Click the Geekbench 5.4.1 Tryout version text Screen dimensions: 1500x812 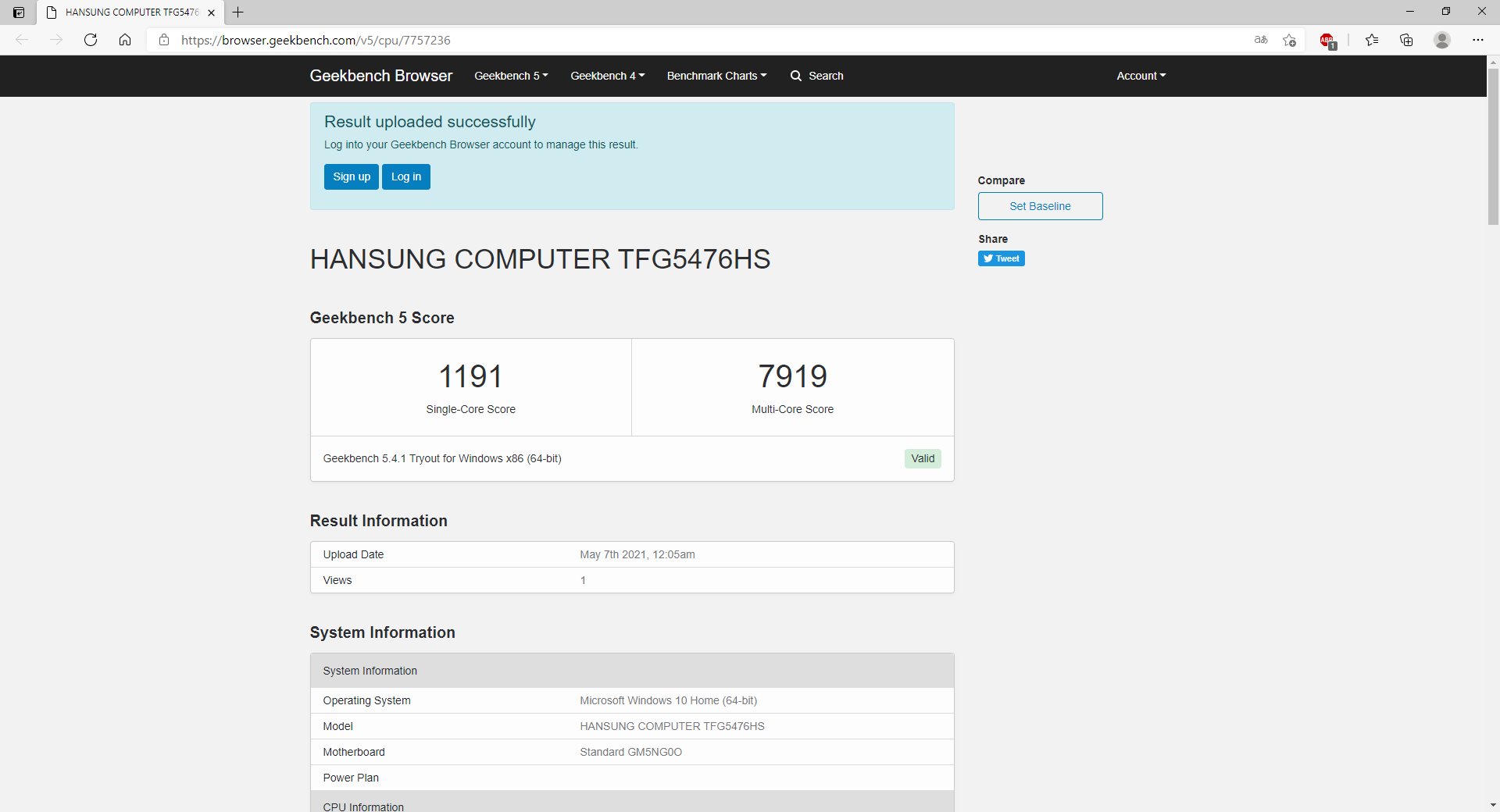point(442,458)
